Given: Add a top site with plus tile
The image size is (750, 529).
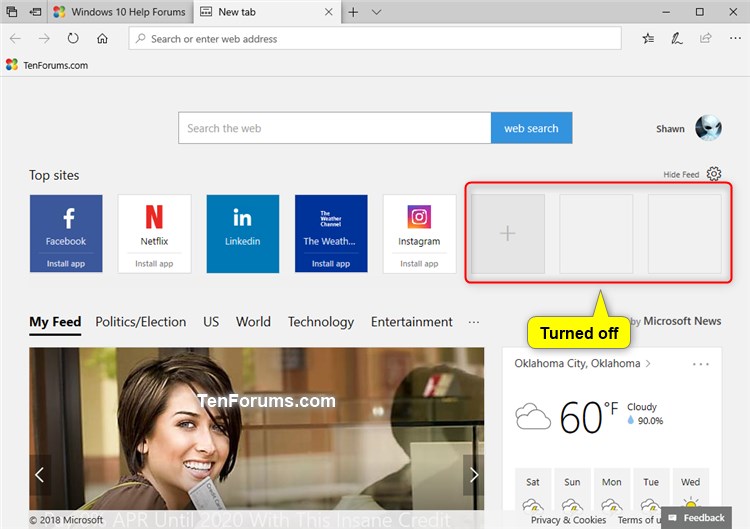Looking at the screenshot, I should pyautogui.click(x=507, y=233).
